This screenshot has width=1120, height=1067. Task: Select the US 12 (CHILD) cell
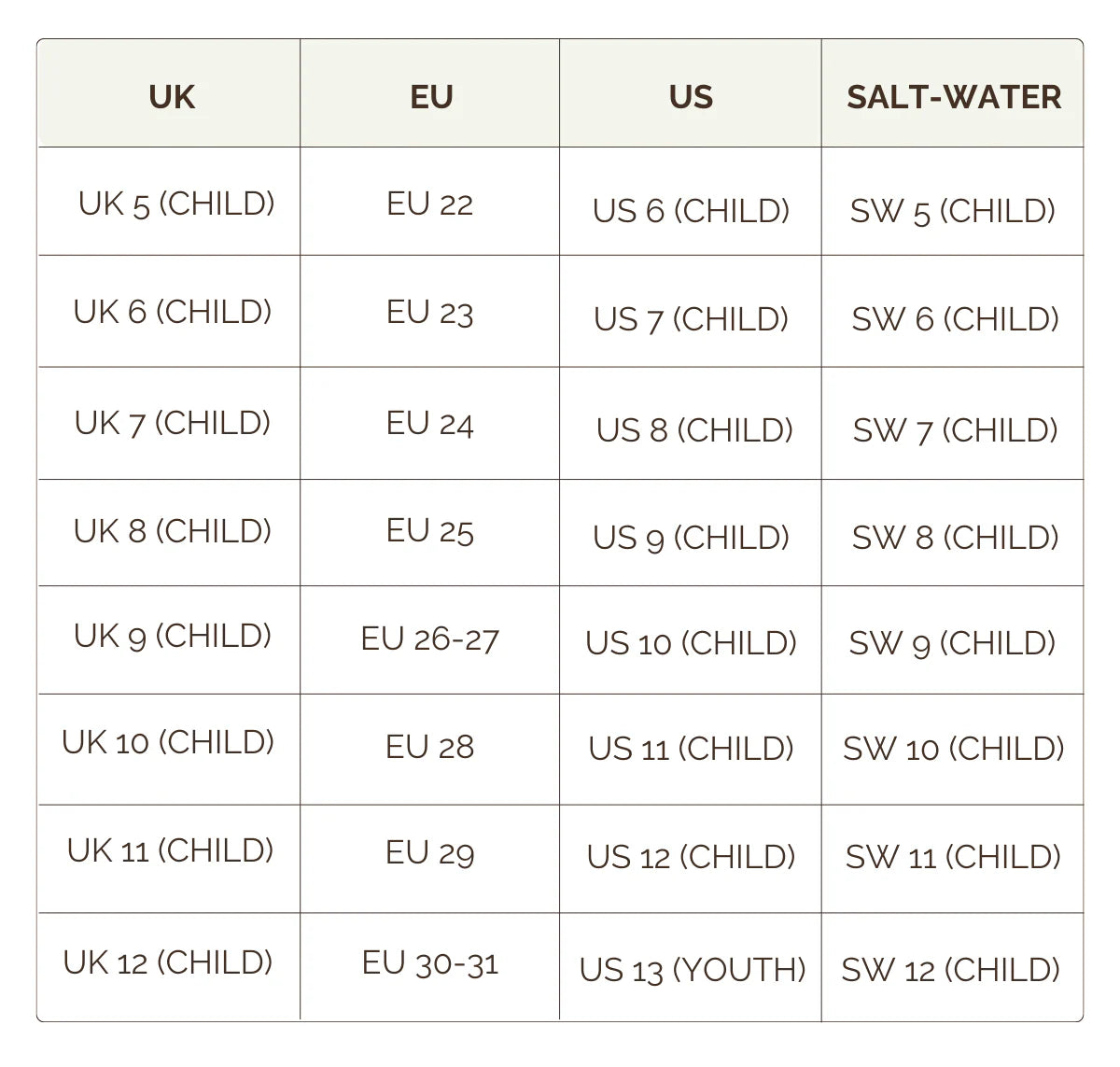tap(692, 857)
